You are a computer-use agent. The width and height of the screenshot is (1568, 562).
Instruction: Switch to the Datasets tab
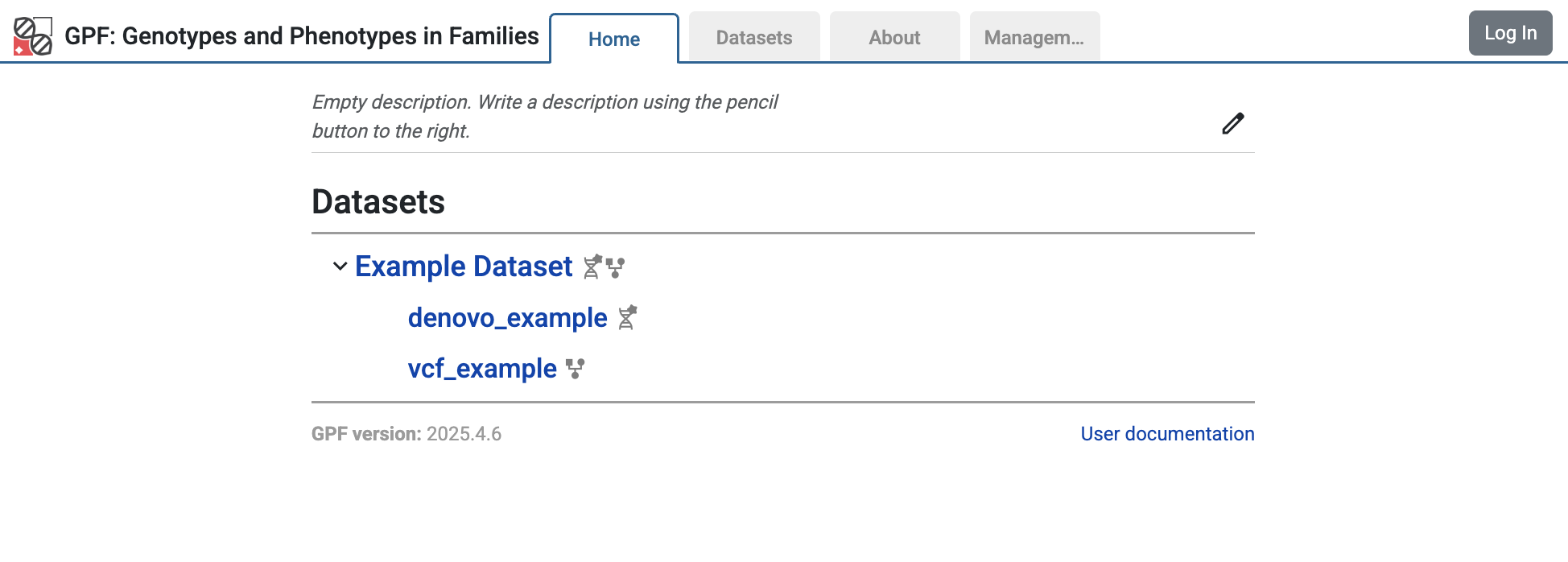click(x=753, y=37)
